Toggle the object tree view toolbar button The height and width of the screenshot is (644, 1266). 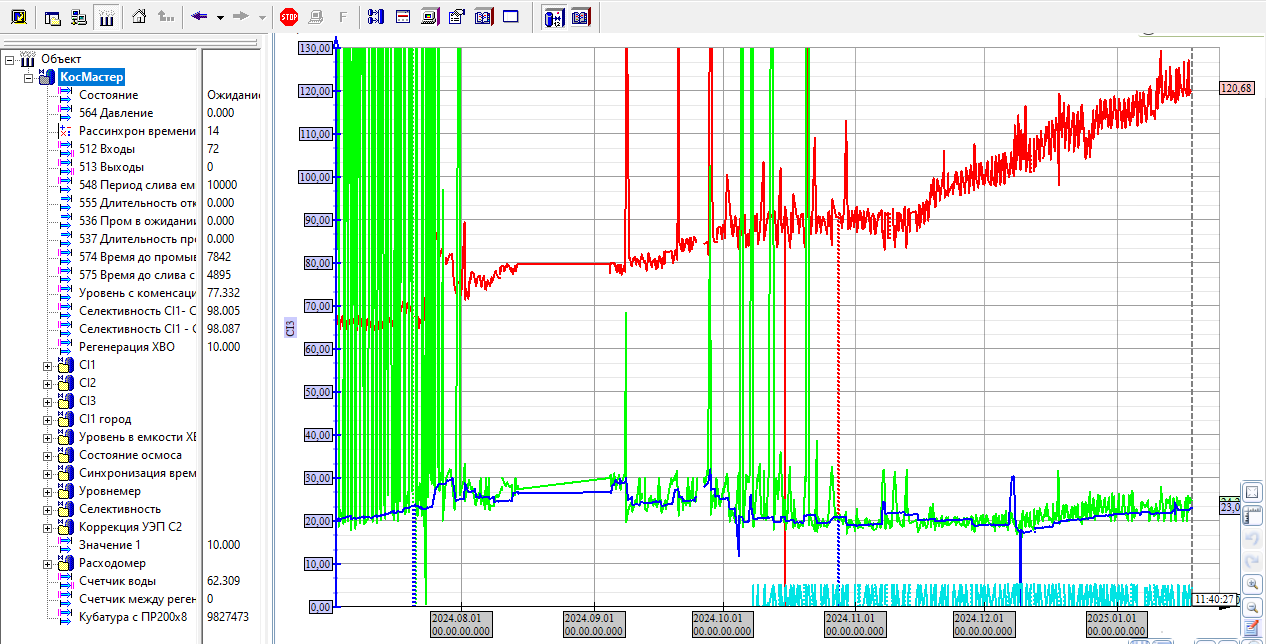click(x=106, y=17)
